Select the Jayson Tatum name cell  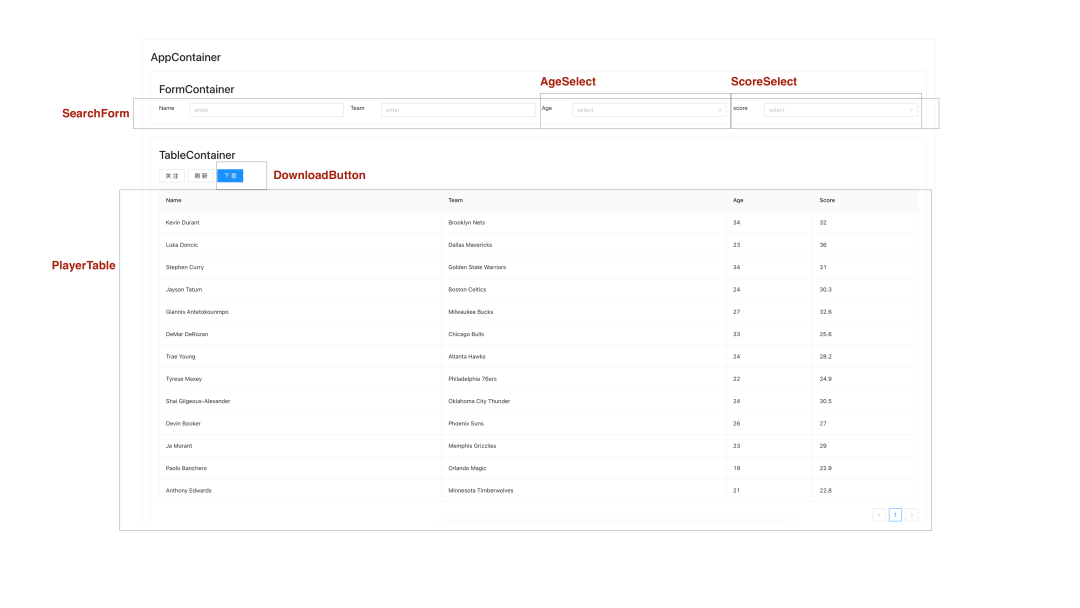pyautogui.click(x=300, y=290)
